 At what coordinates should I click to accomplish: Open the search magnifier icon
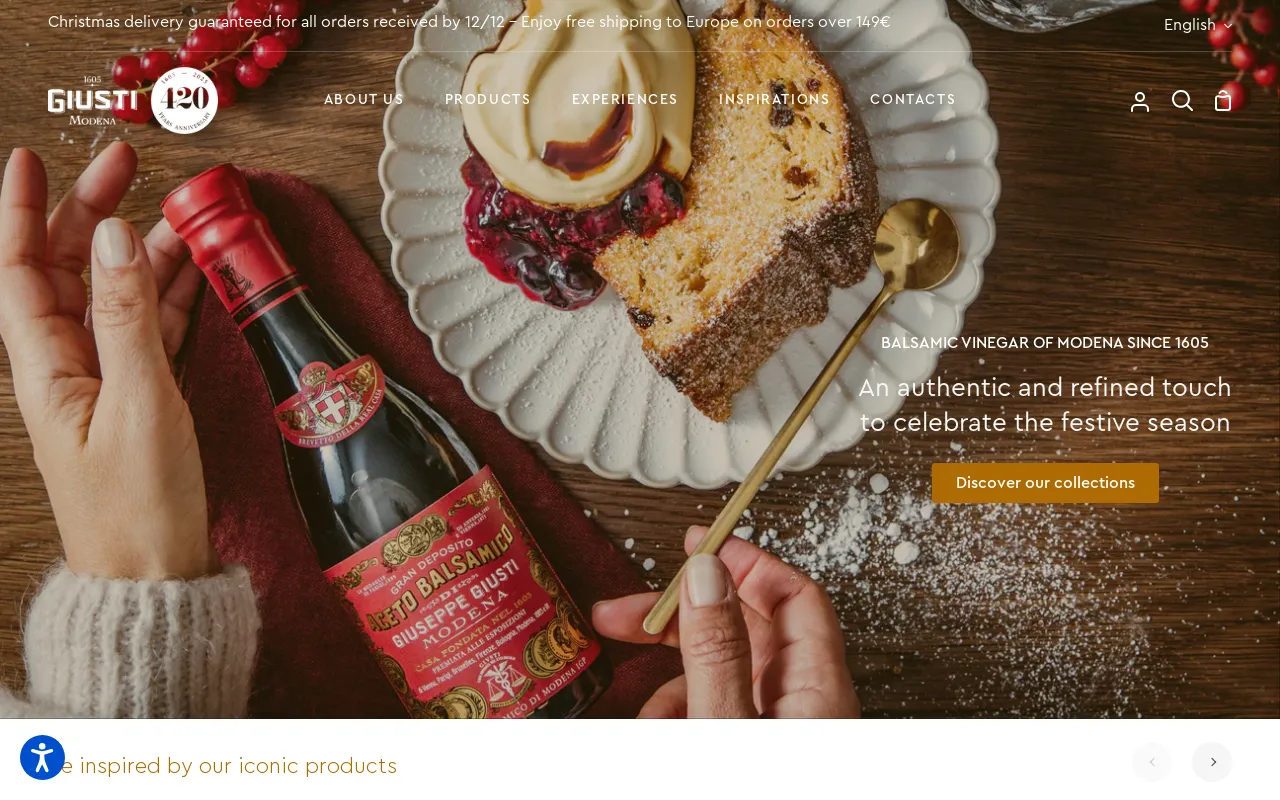1182,101
